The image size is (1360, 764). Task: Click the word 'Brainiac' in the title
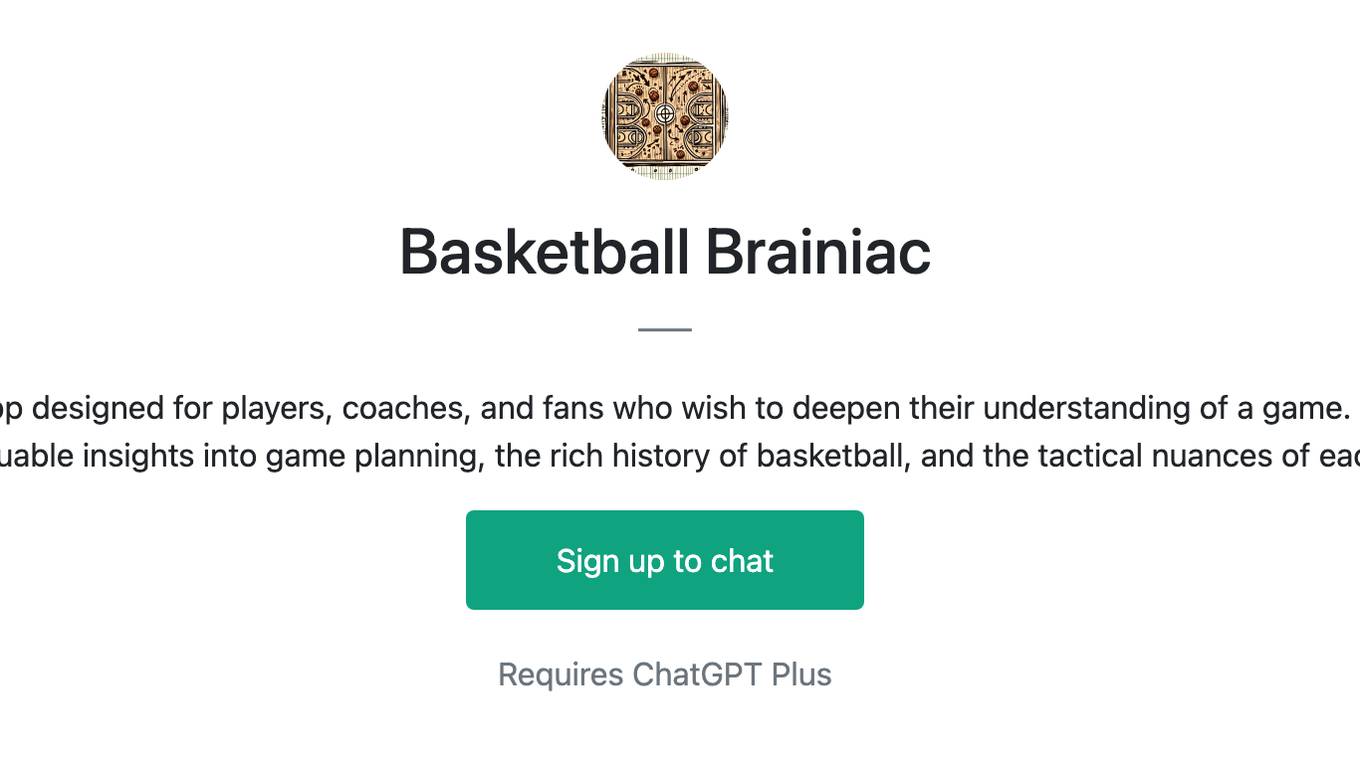click(x=818, y=252)
